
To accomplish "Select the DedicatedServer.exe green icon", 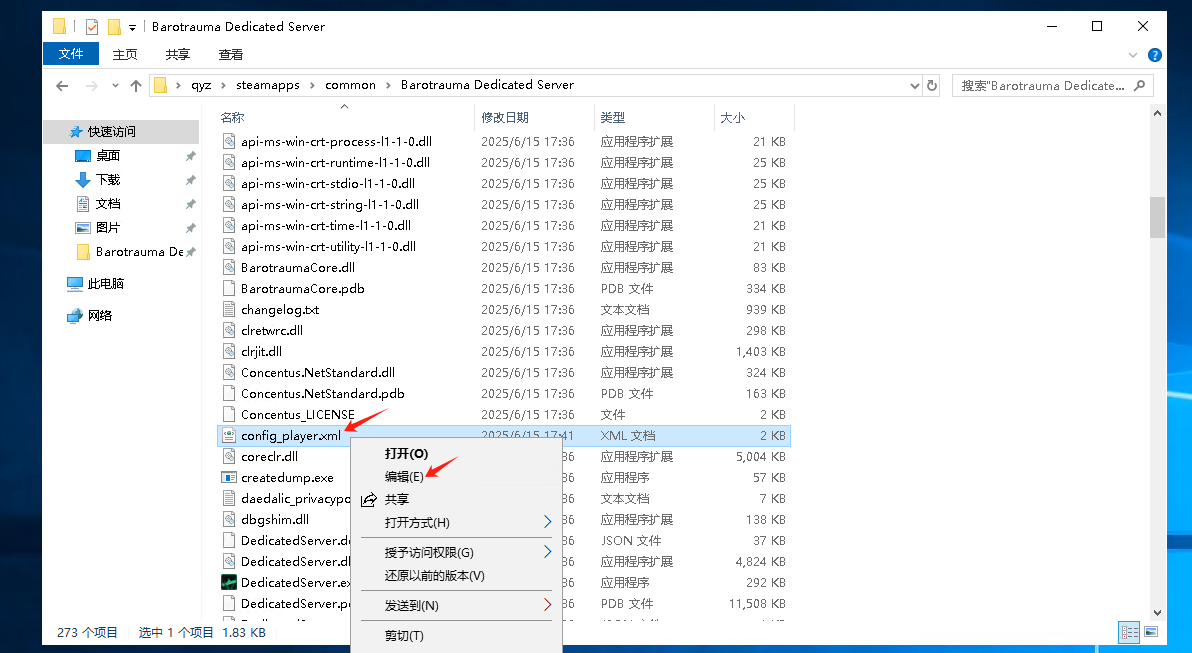I will [x=228, y=582].
